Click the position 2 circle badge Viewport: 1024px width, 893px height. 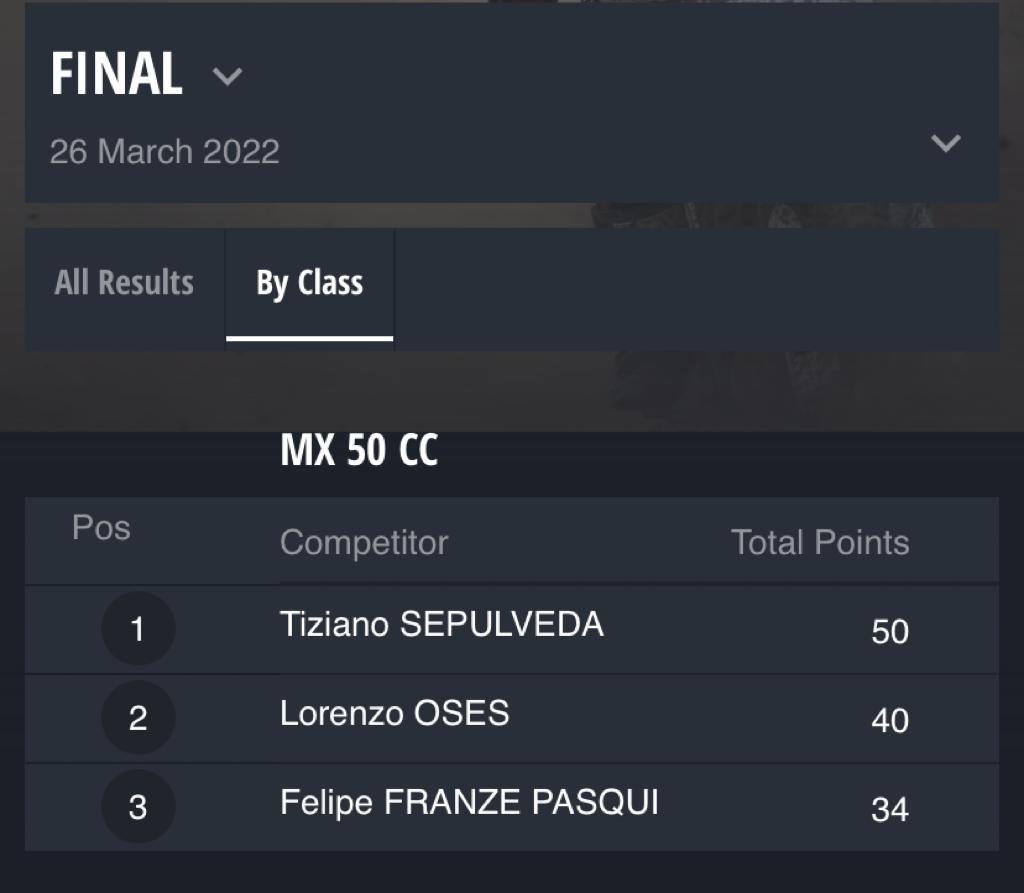138,717
